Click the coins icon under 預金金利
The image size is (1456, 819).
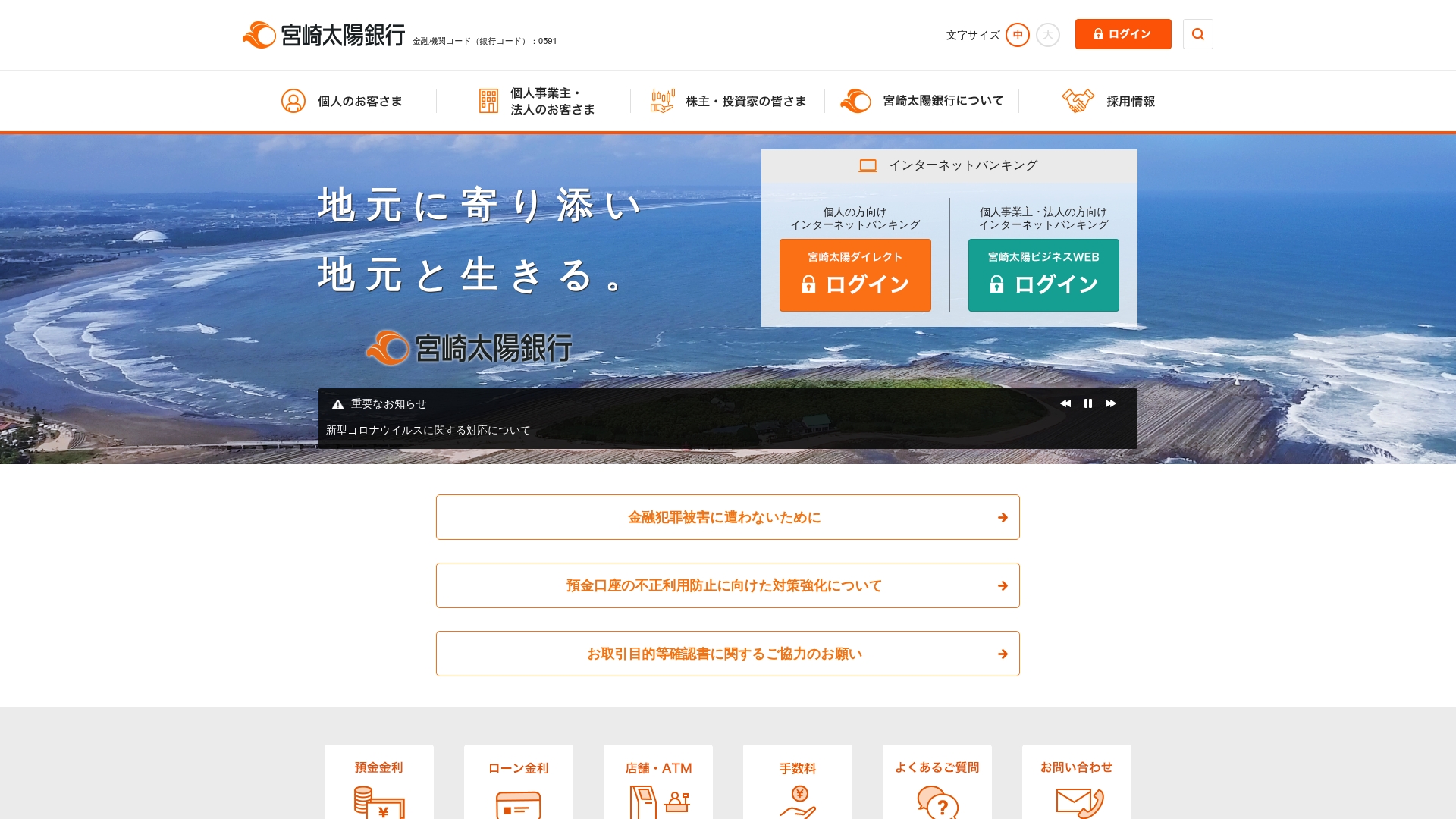379,802
